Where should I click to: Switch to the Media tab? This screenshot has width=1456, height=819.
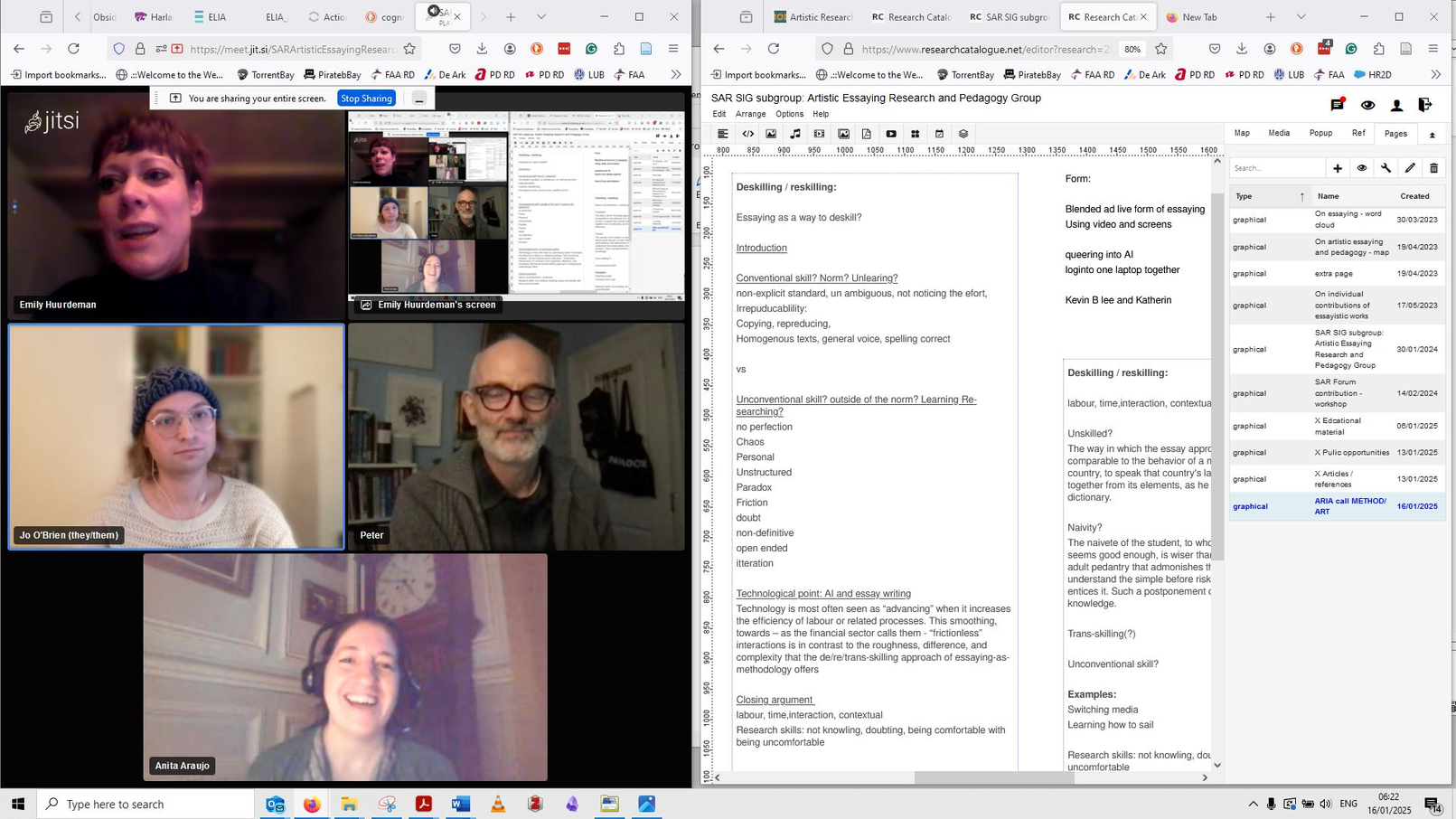click(x=1278, y=134)
